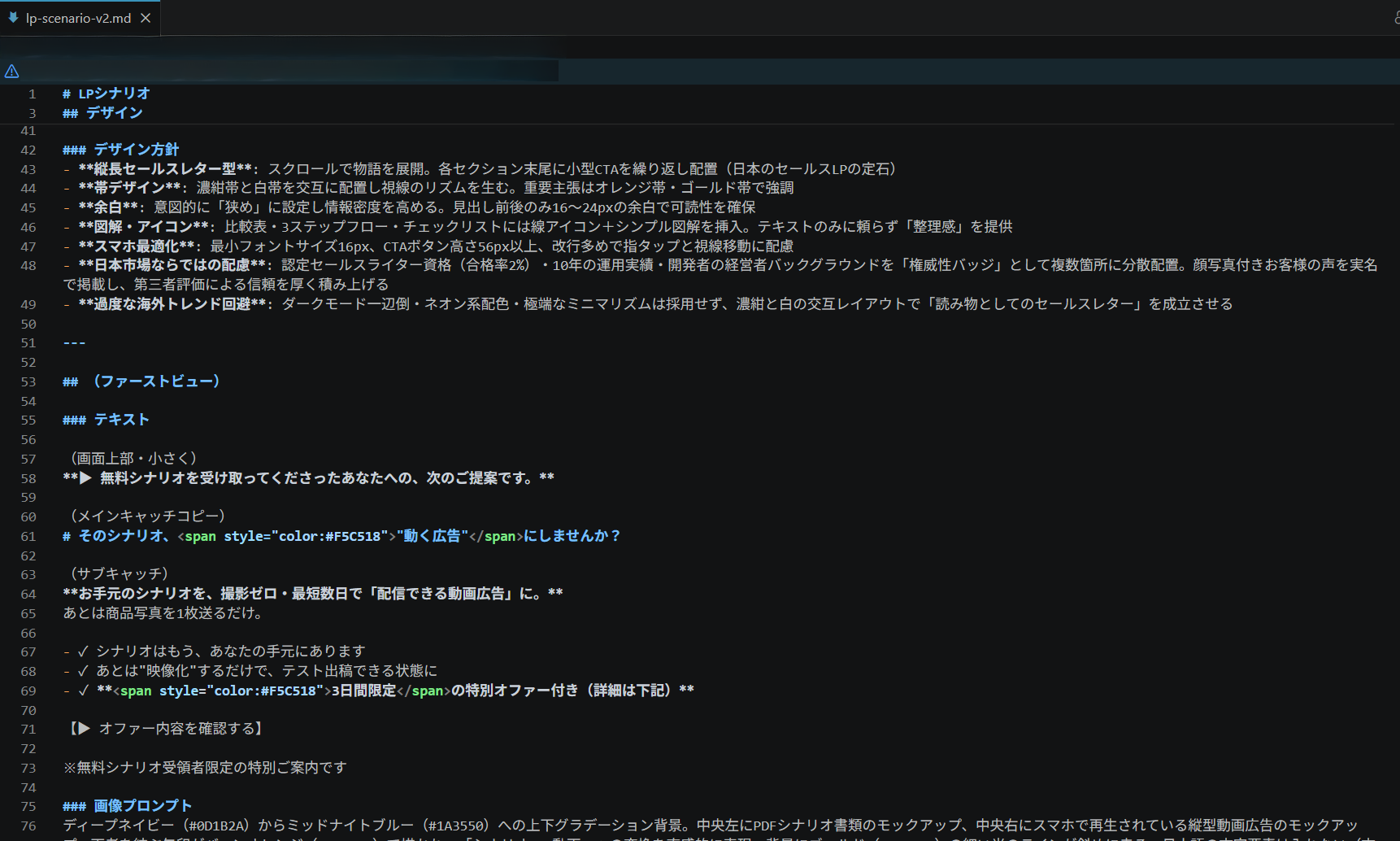Screen dimensions: 1400x841
Task: Jump to sticky header '# LPシナリオ'
Action: pyautogui.click(x=107, y=94)
